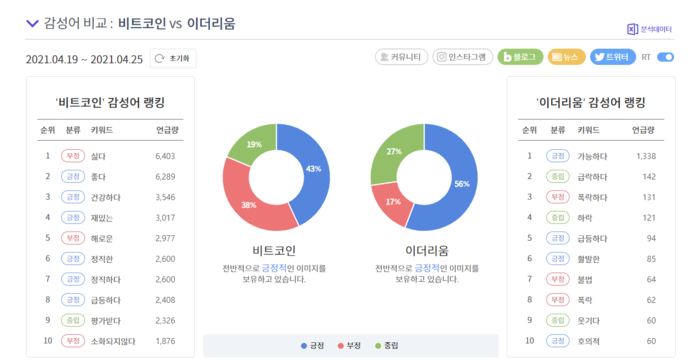The width and height of the screenshot is (700, 364).
Task: Click the 비트코인 chart title
Action: (x=274, y=251)
